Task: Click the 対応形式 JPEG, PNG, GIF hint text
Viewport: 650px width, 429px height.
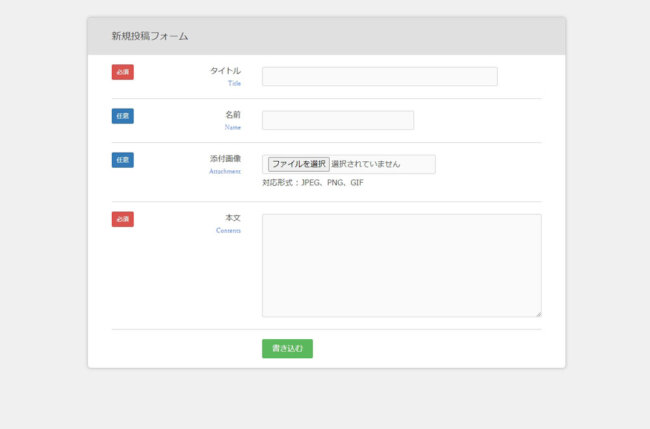Action: click(x=312, y=183)
